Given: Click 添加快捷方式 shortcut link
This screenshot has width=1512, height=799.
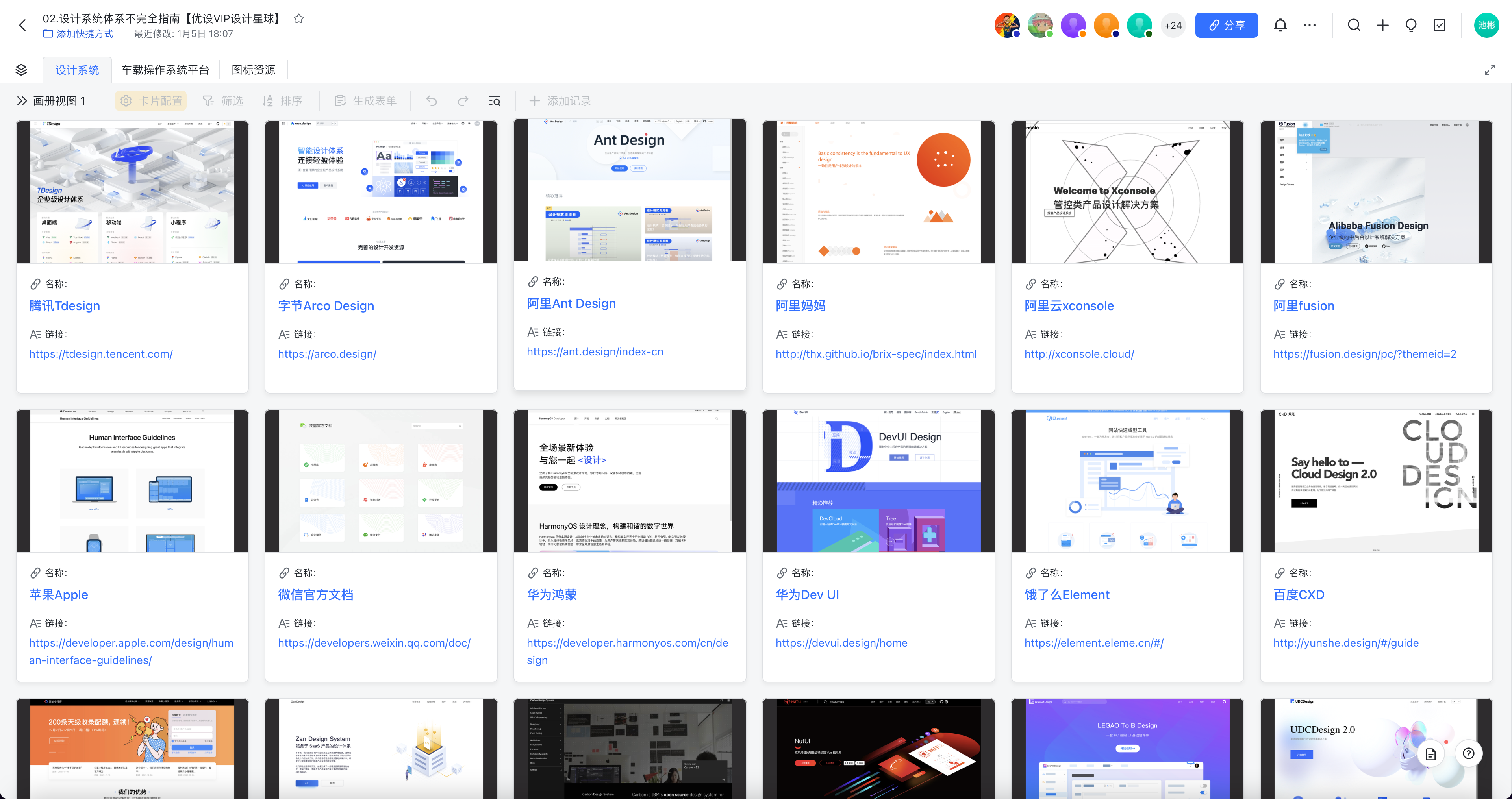Looking at the screenshot, I should (x=78, y=34).
